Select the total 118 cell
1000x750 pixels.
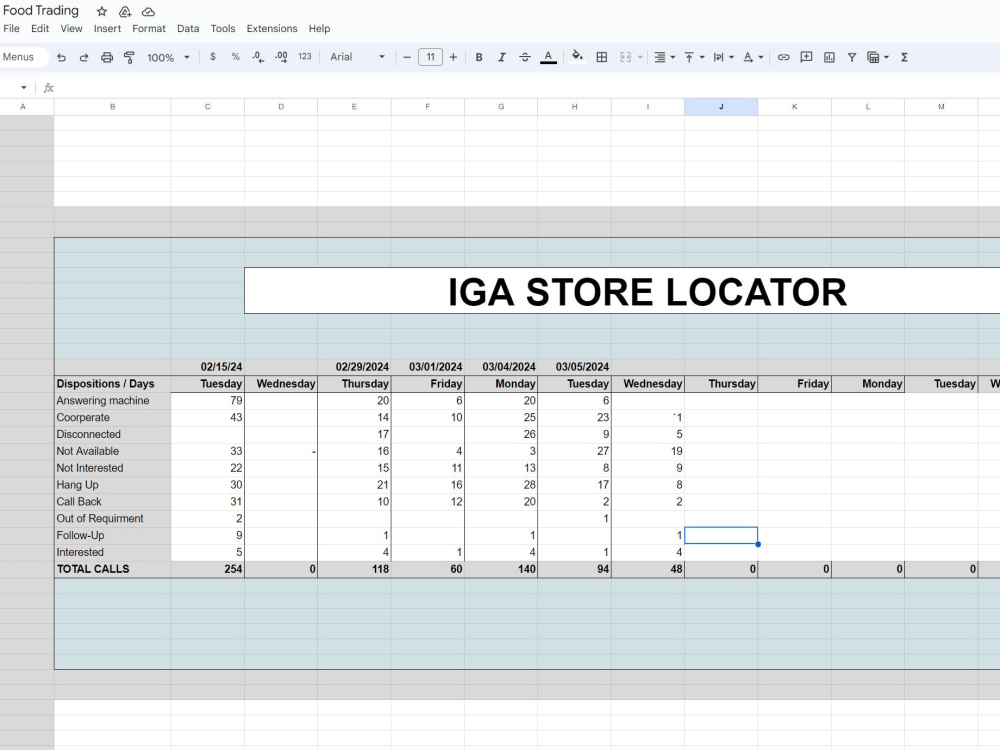354,569
